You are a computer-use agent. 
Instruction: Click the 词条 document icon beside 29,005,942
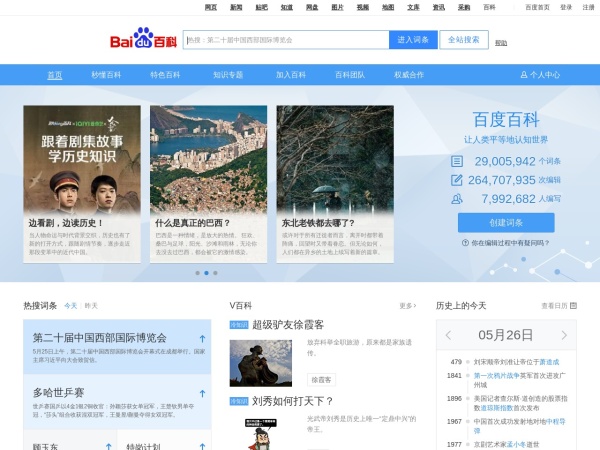[x=457, y=161]
